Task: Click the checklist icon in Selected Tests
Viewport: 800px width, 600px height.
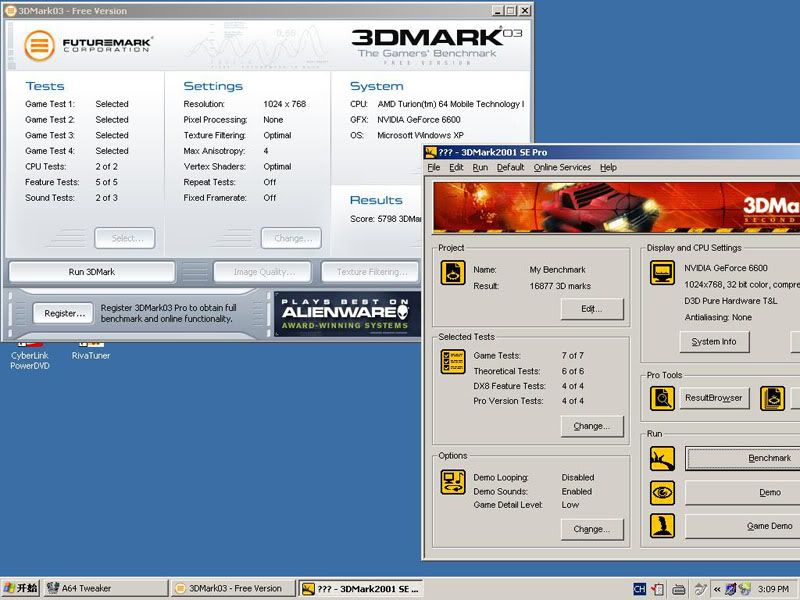Action: pyautogui.click(x=453, y=362)
